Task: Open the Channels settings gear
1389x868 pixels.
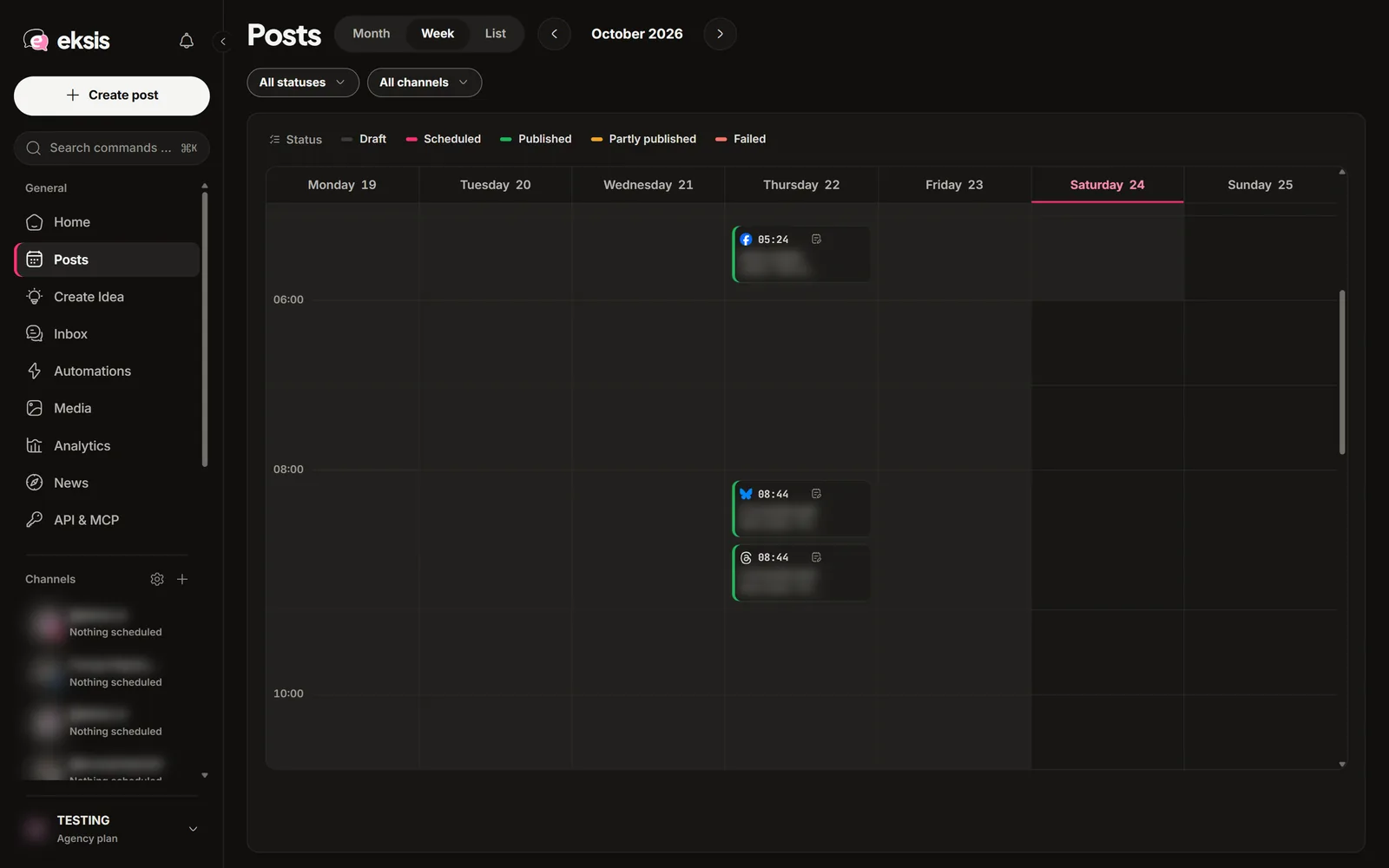Action: [x=157, y=579]
